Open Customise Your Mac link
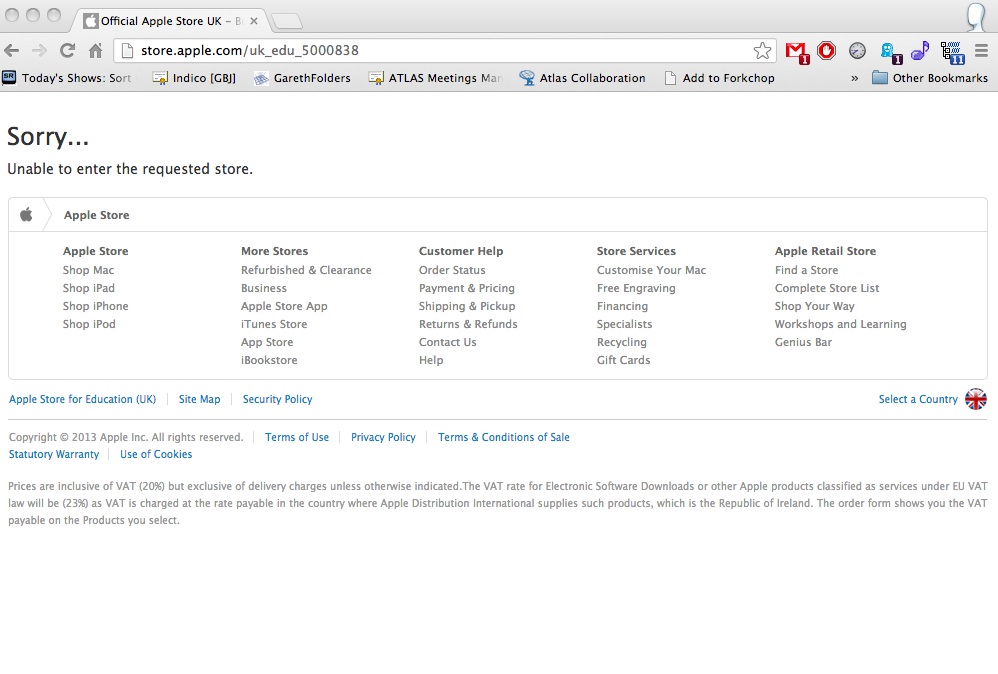The image size is (998, 674). [651, 270]
